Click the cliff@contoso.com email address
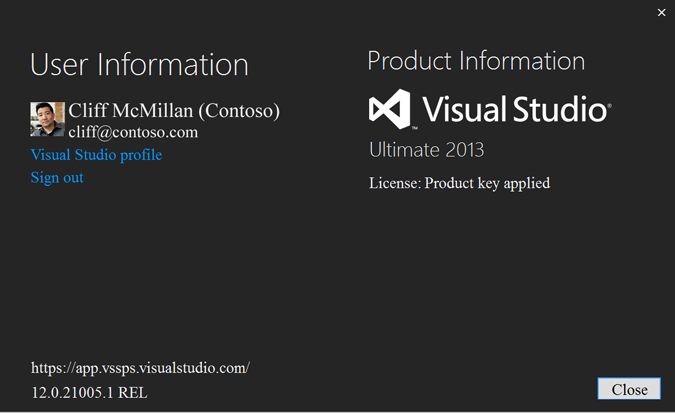The width and height of the screenshot is (675, 413). coord(133,132)
